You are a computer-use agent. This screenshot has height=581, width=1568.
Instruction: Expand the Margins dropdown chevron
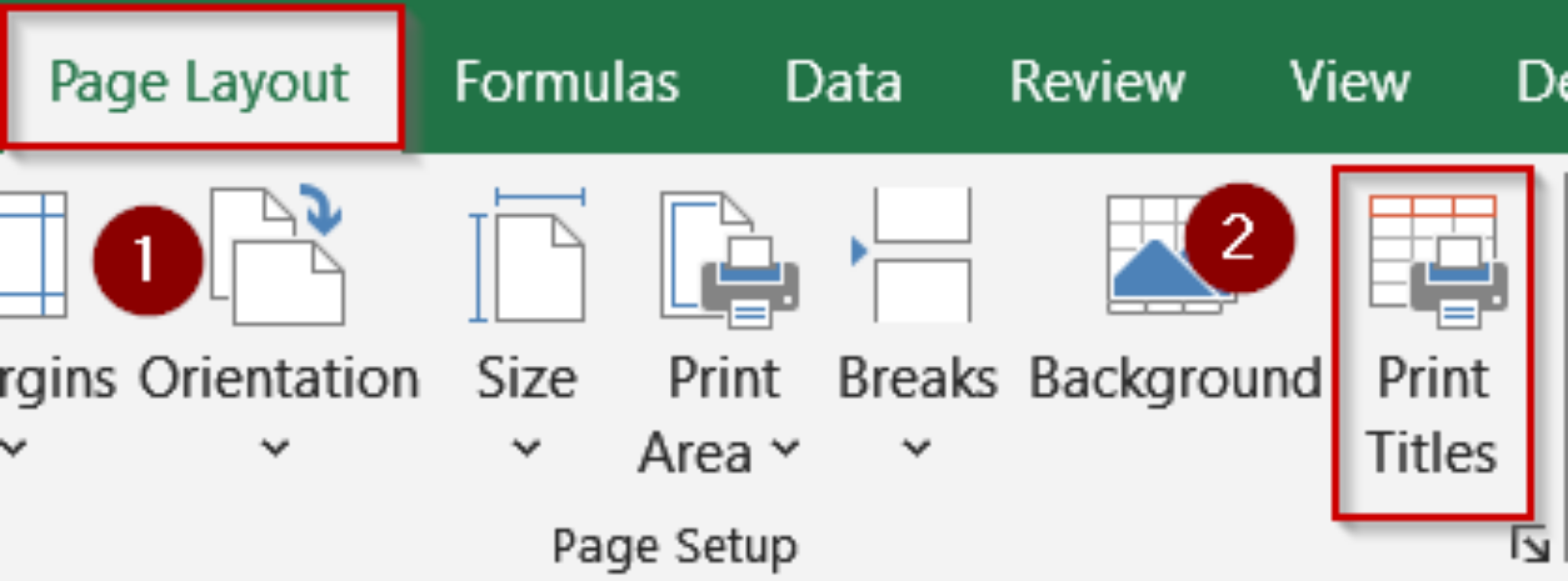pyautogui.click(x=12, y=447)
